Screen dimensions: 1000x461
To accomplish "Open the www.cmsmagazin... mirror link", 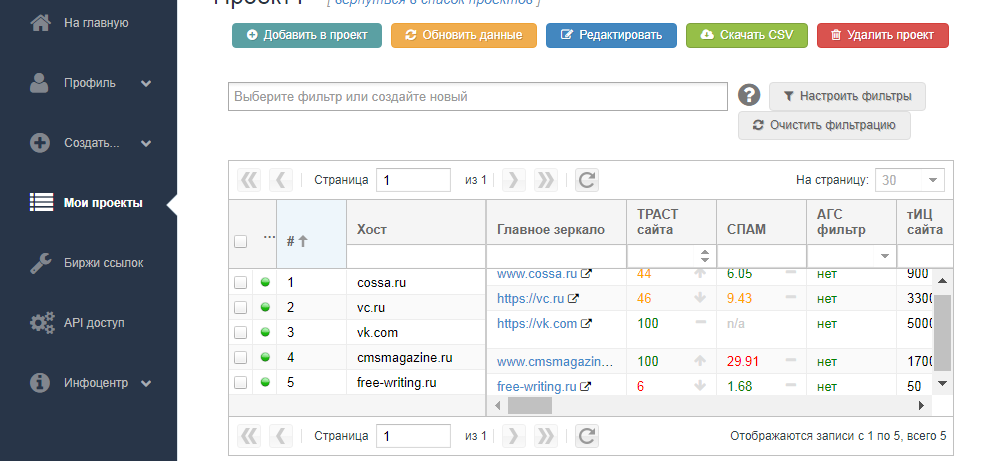I will 555,362.
